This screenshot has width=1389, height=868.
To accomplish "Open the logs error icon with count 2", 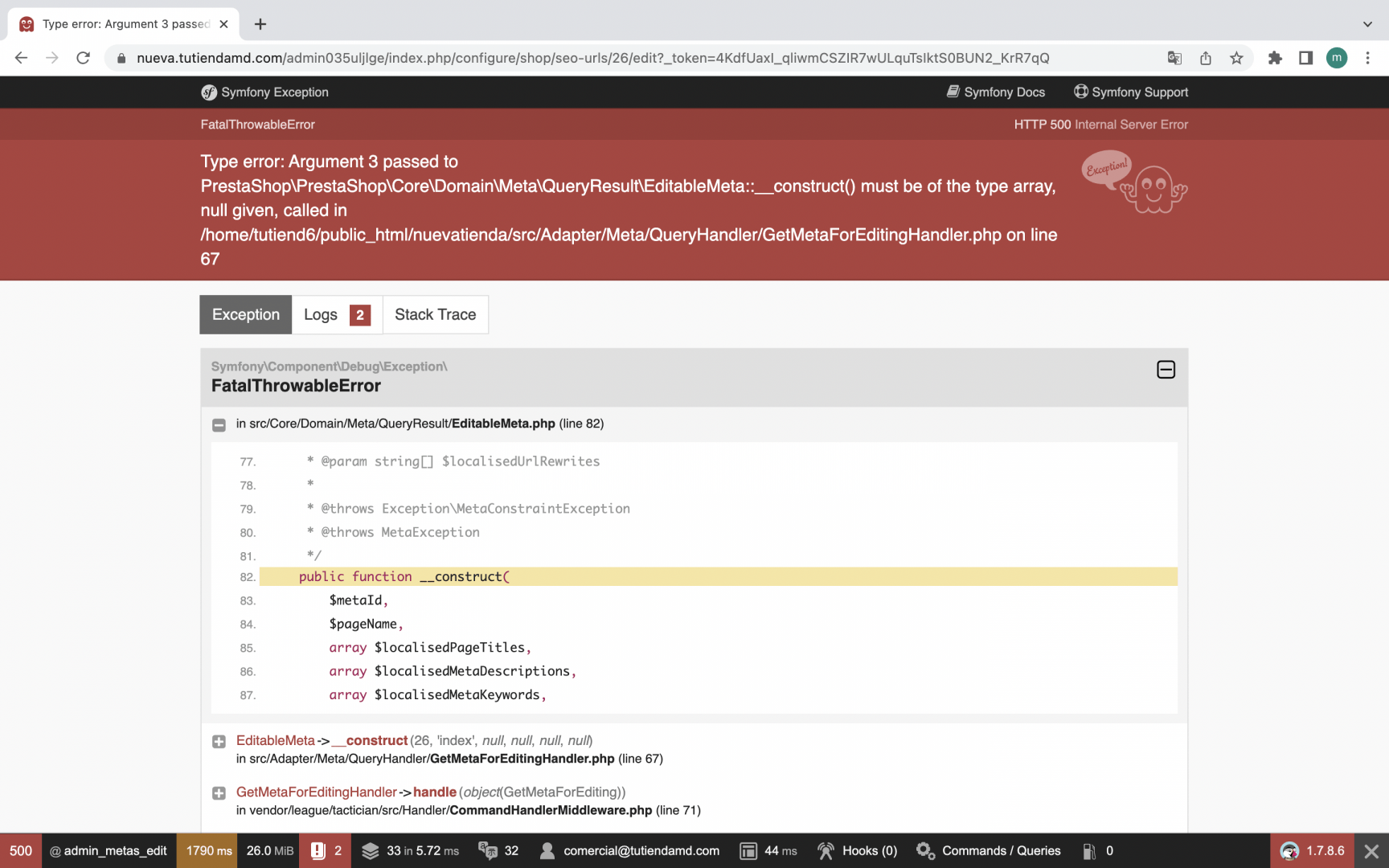I will [x=326, y=850].
